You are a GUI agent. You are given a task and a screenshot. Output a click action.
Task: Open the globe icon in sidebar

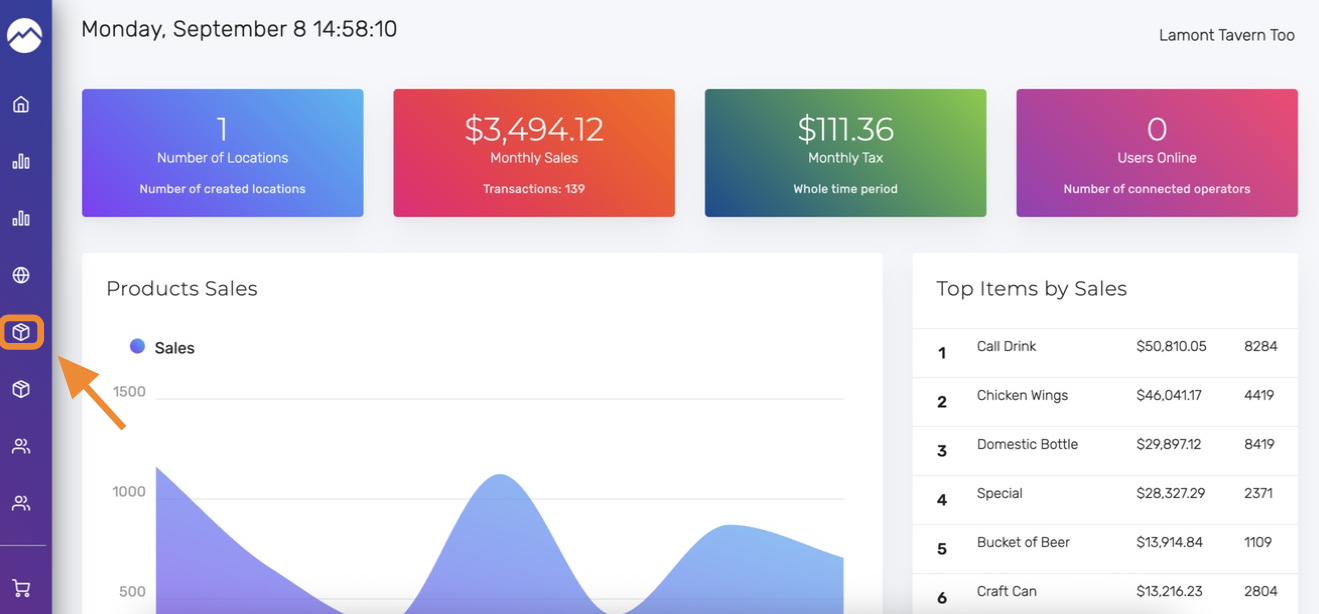21,275
